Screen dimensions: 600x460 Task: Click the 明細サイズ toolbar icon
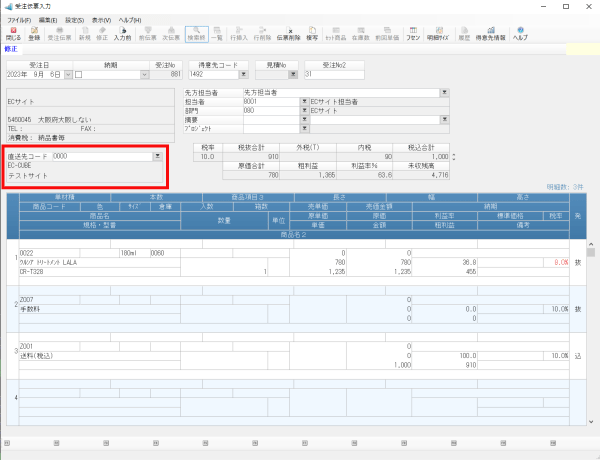coord(438,34)
